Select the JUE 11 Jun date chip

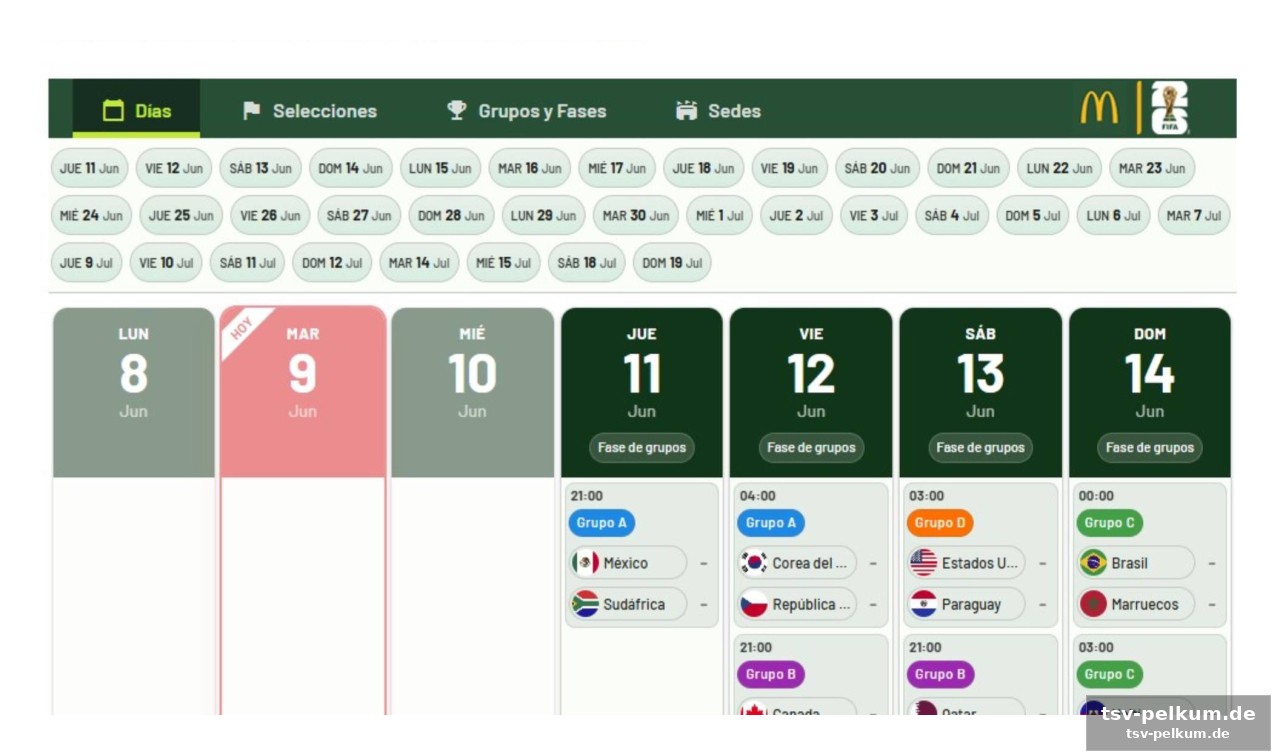point(90,168)
